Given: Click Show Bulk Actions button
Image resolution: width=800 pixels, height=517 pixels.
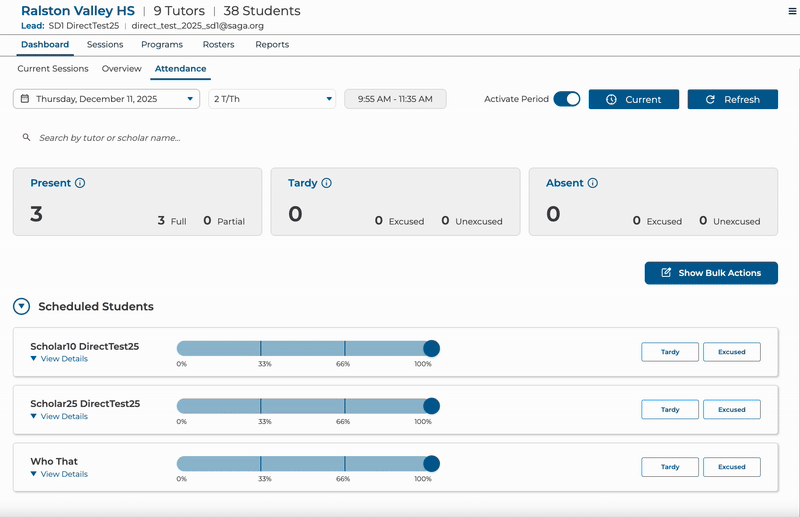Looking at the screenshot, I should click(x=711, y=273).
